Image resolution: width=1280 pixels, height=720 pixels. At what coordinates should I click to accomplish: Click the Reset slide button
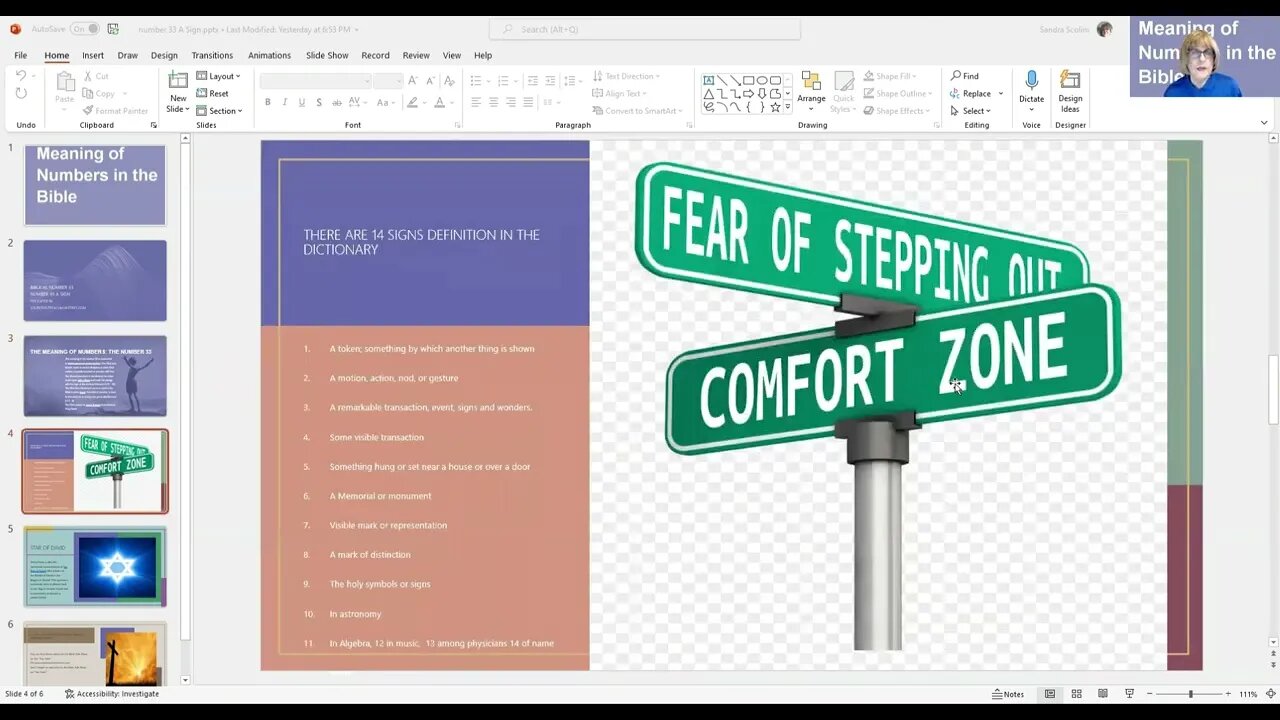[x=212, y=93]
